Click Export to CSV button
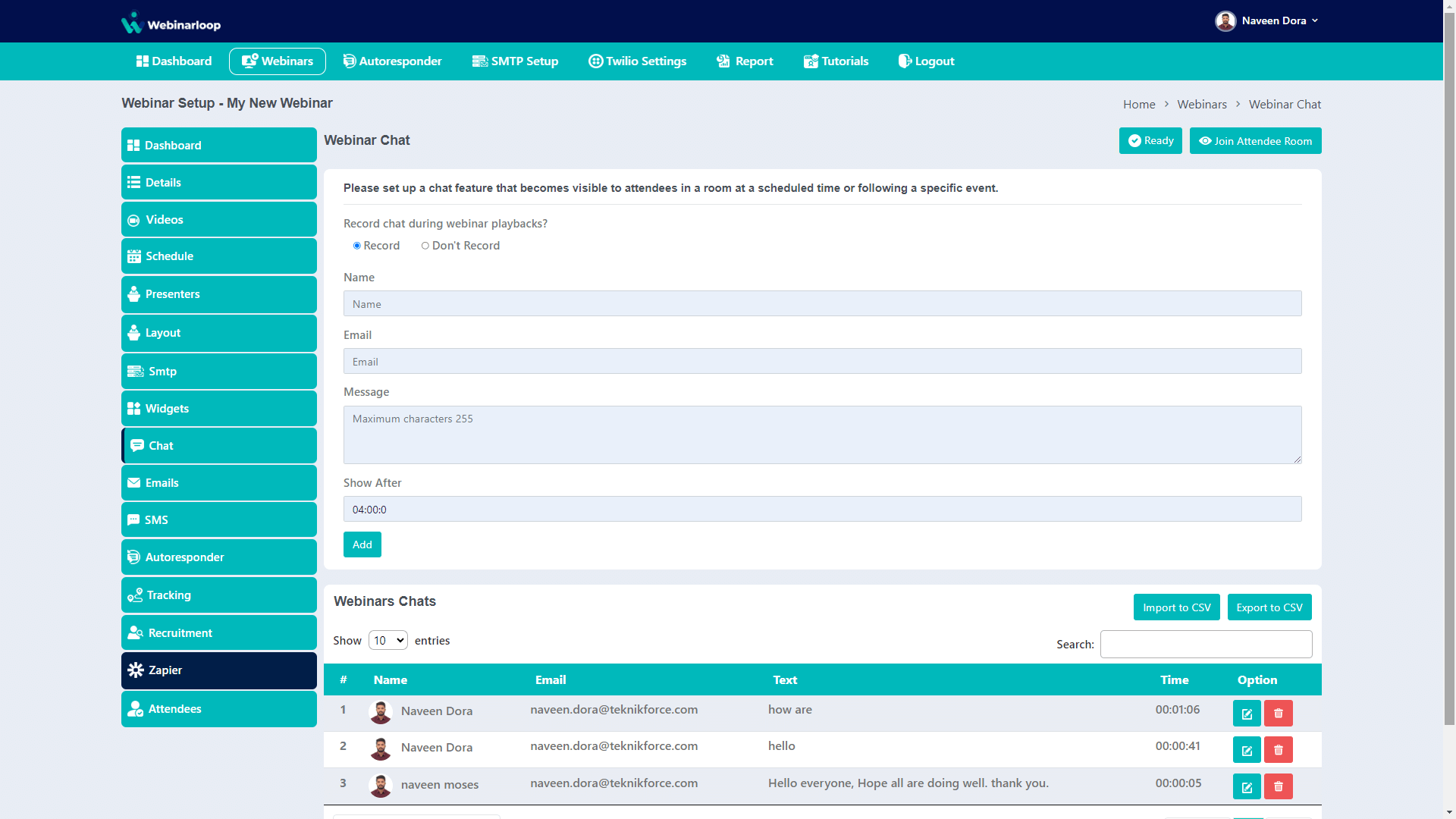Image resolution: width=1456 pixels, height=819 pixels. point(1269,607)
